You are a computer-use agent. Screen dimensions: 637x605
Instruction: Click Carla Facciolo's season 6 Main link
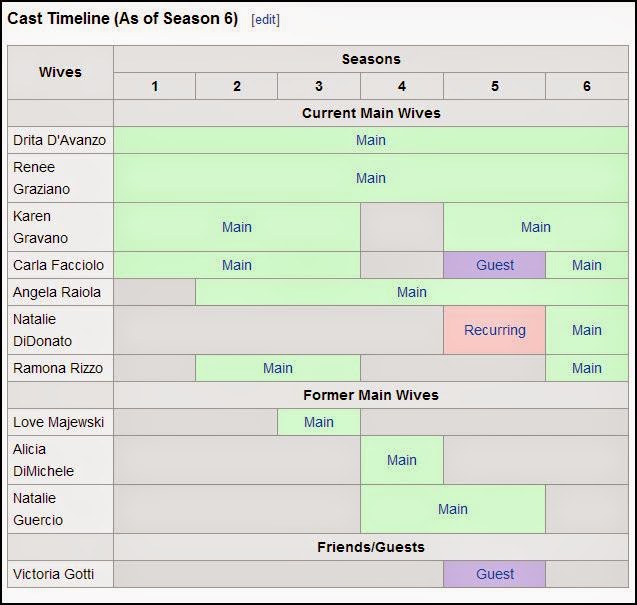[x=587, y=265]
